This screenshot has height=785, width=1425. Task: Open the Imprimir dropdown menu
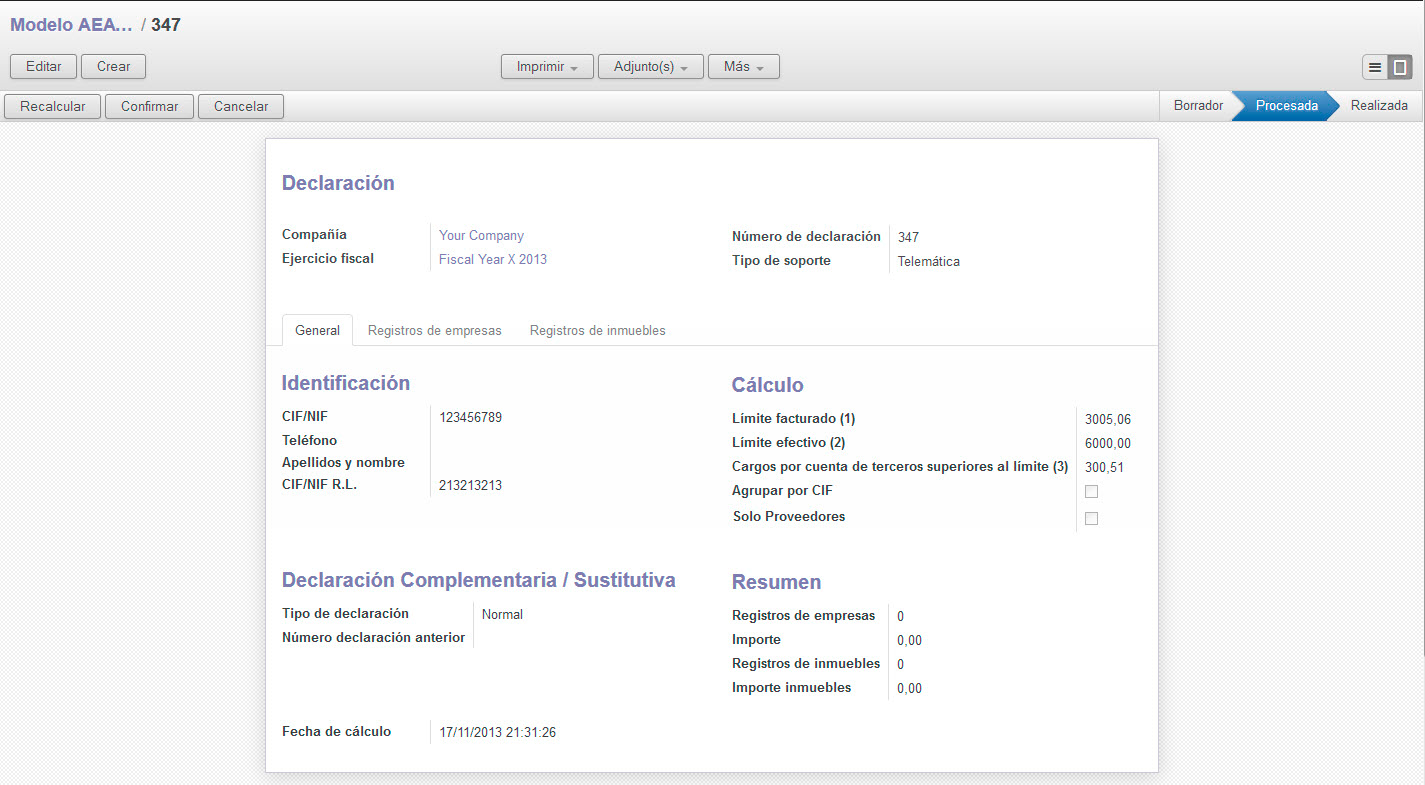click(x=547, y=67)
